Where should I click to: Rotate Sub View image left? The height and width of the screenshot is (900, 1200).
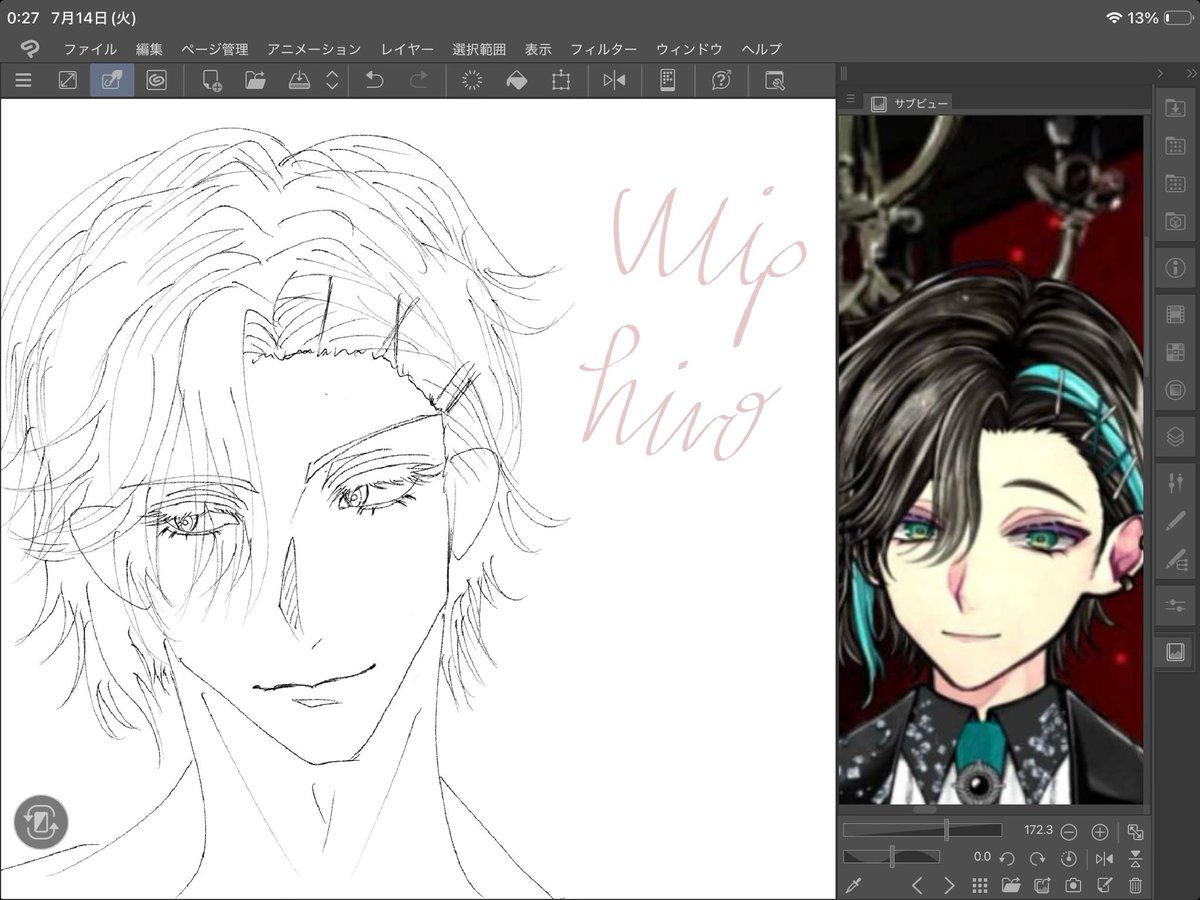click(1008, 858)
